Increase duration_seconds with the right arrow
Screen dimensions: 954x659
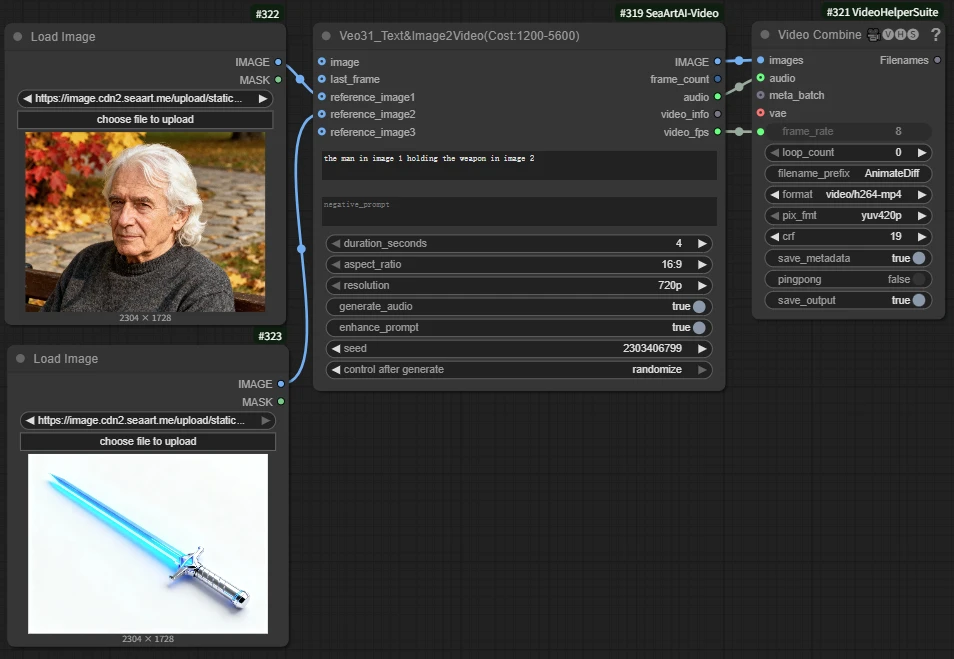(703, 244)
